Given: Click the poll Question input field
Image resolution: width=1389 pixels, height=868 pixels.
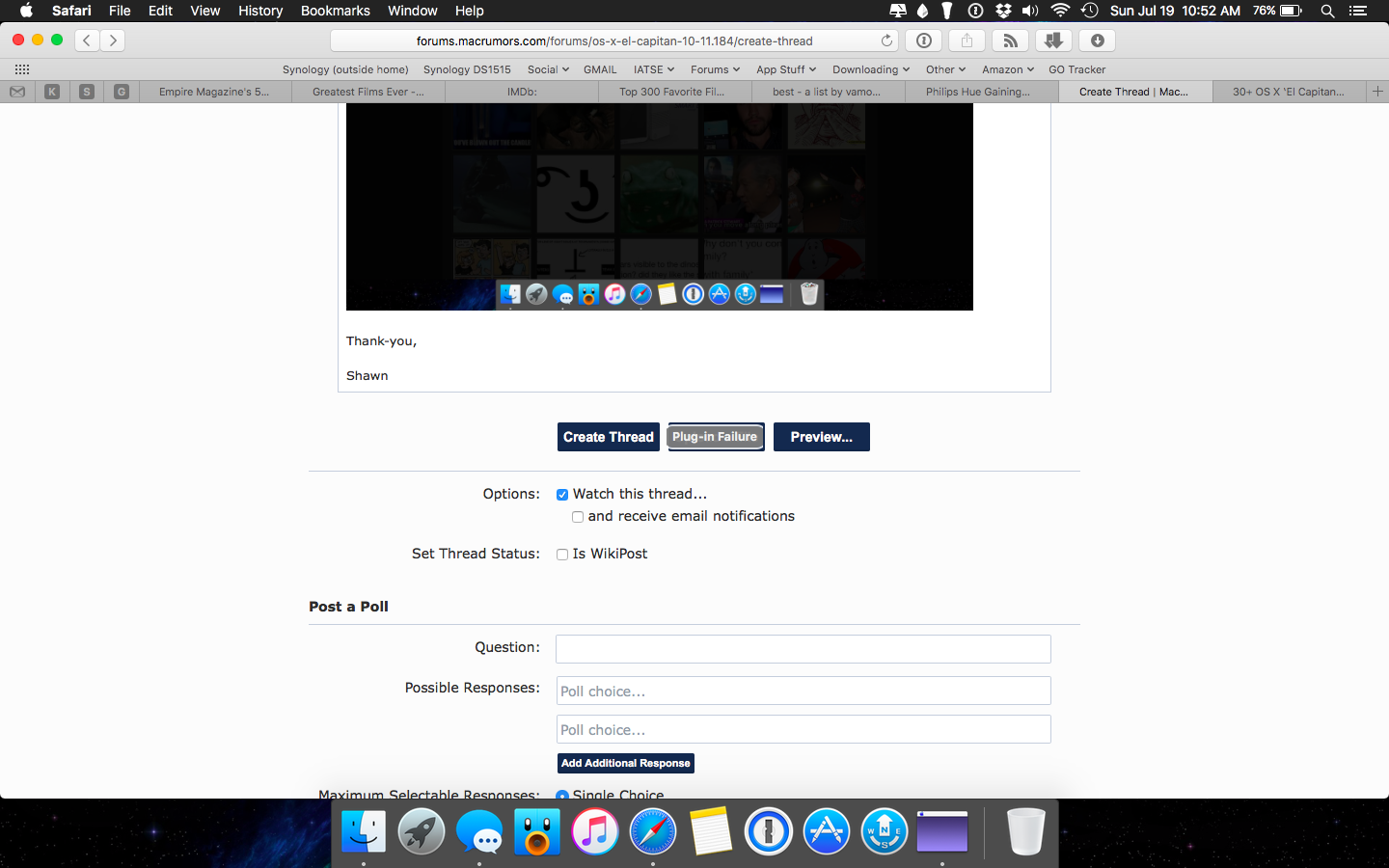Looking at the screenshot, I should point(803,649).
